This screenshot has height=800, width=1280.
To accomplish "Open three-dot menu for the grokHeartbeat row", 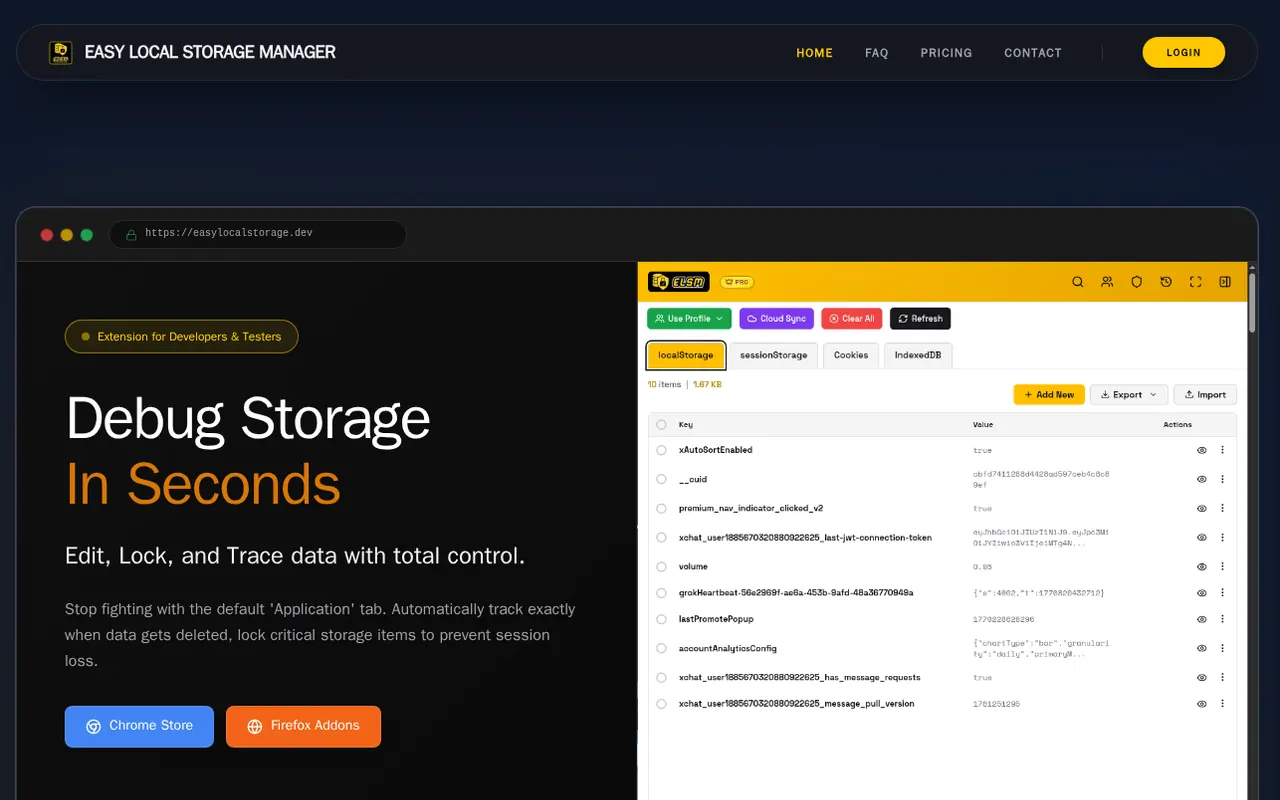I will [x=1222, y=593].
